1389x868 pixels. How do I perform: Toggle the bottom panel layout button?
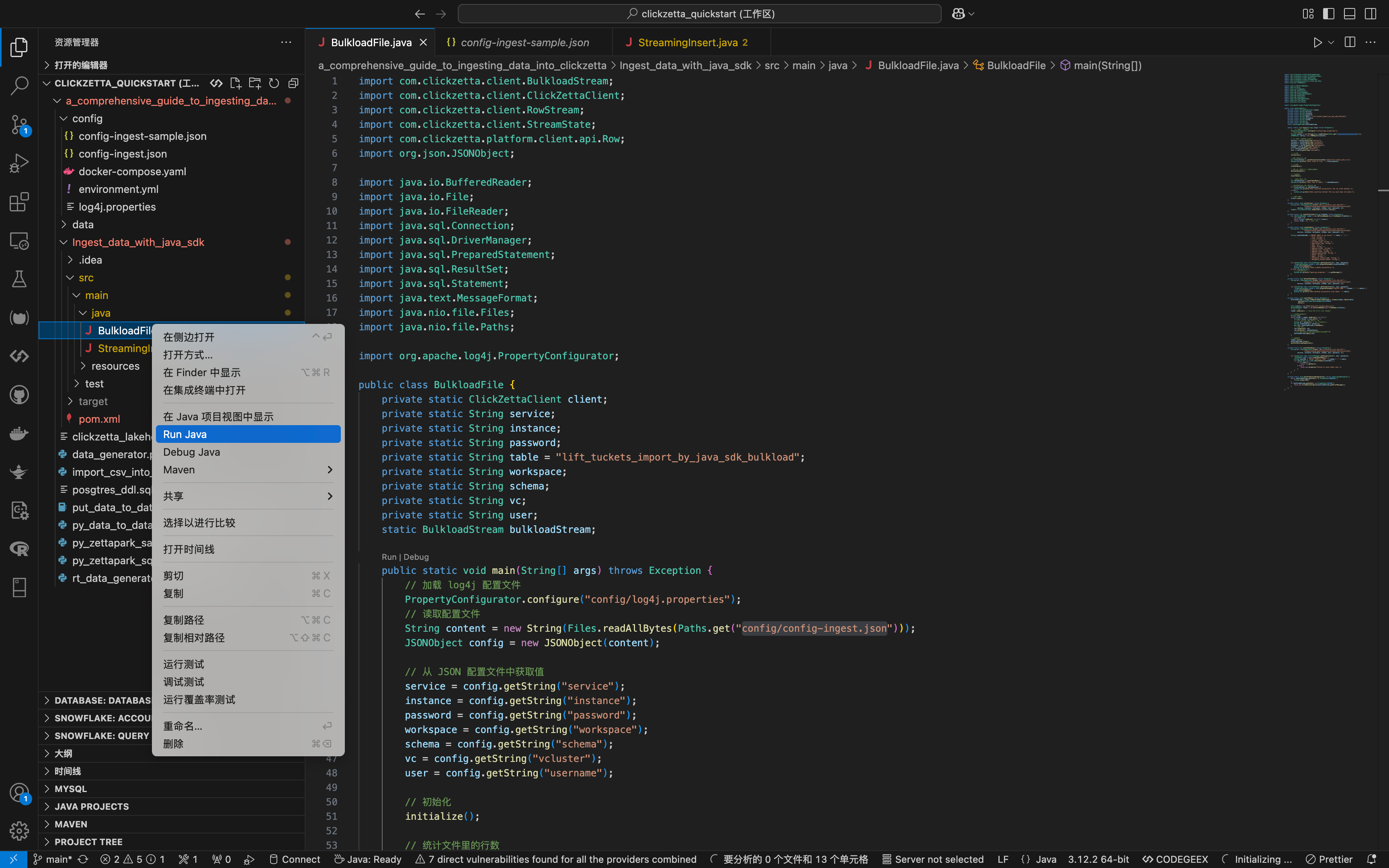pyautogui.click(x=1349, y=14)
